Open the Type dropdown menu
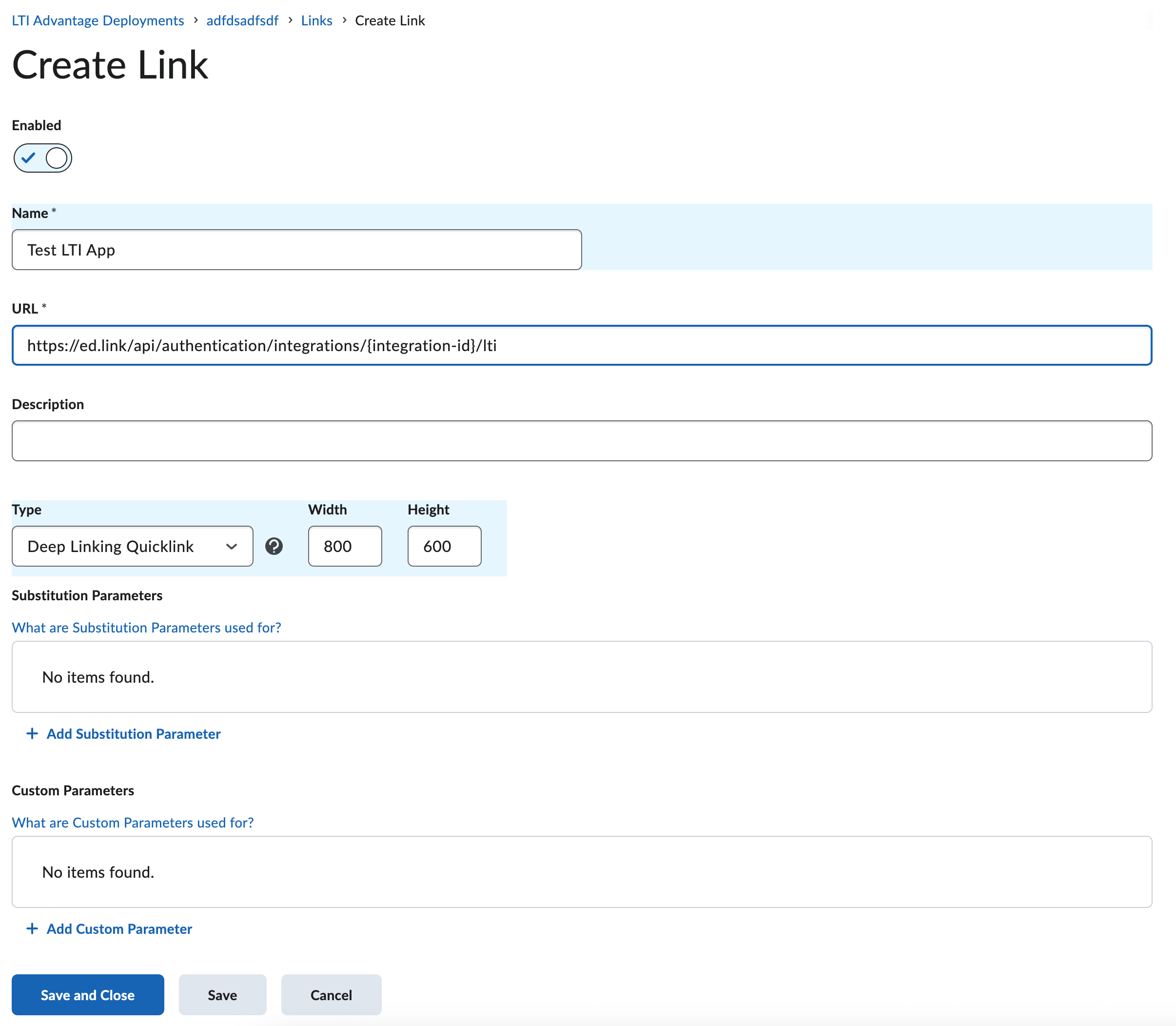 click(132, 546)
